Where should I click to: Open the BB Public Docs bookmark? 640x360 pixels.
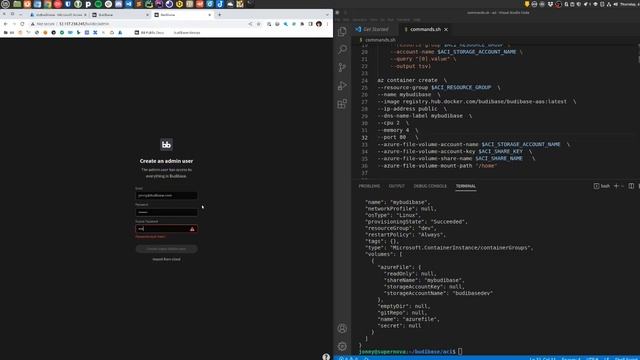(149, 33)
